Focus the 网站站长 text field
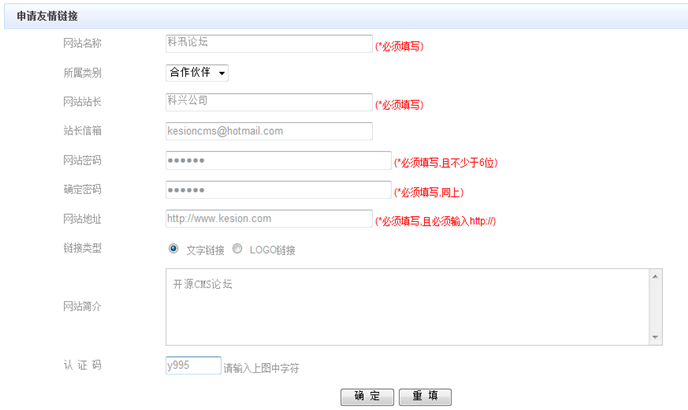The width and height of the screenshot is (688, 410). point(268,101)
